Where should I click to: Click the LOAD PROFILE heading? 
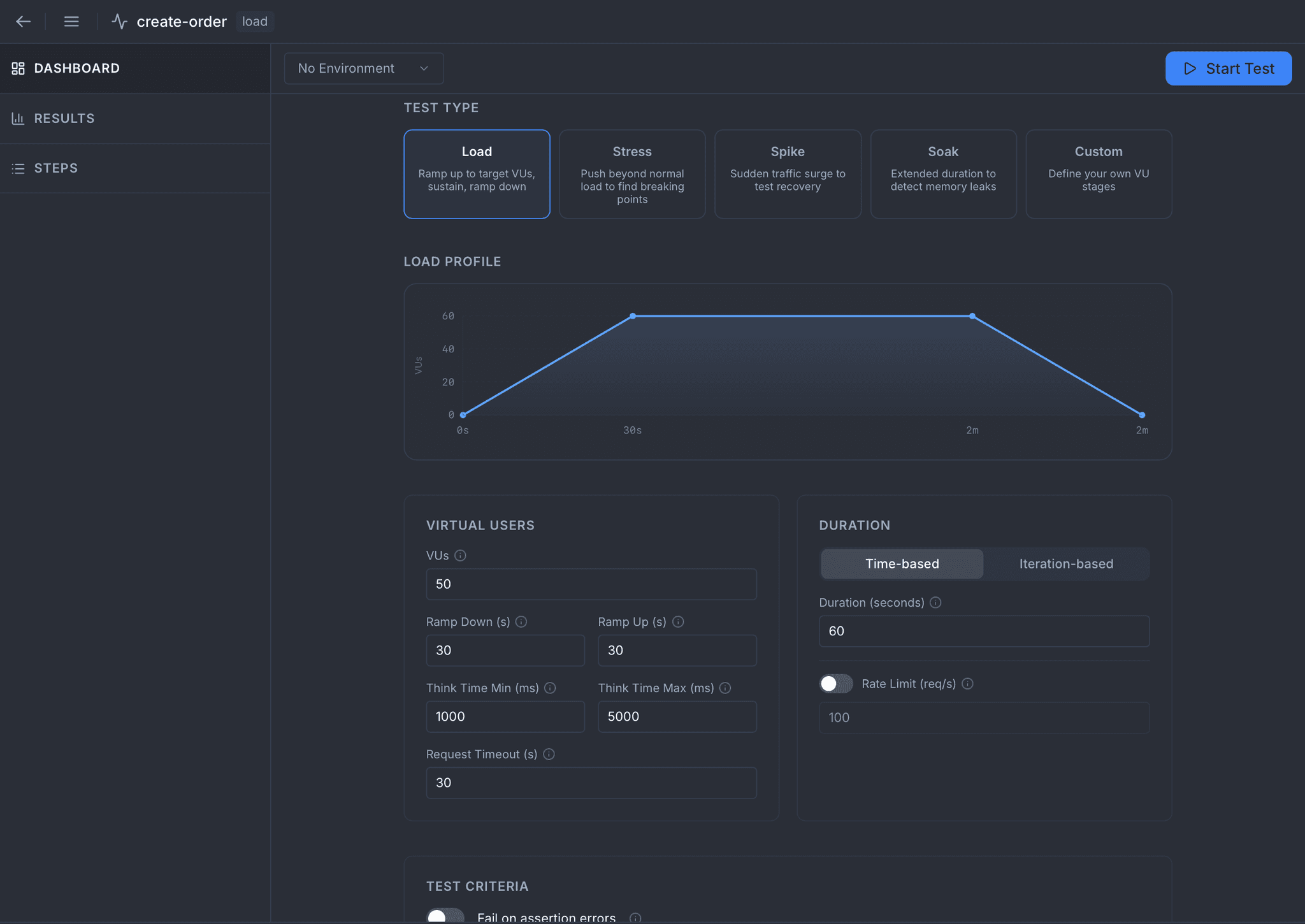tap(452, 262)
